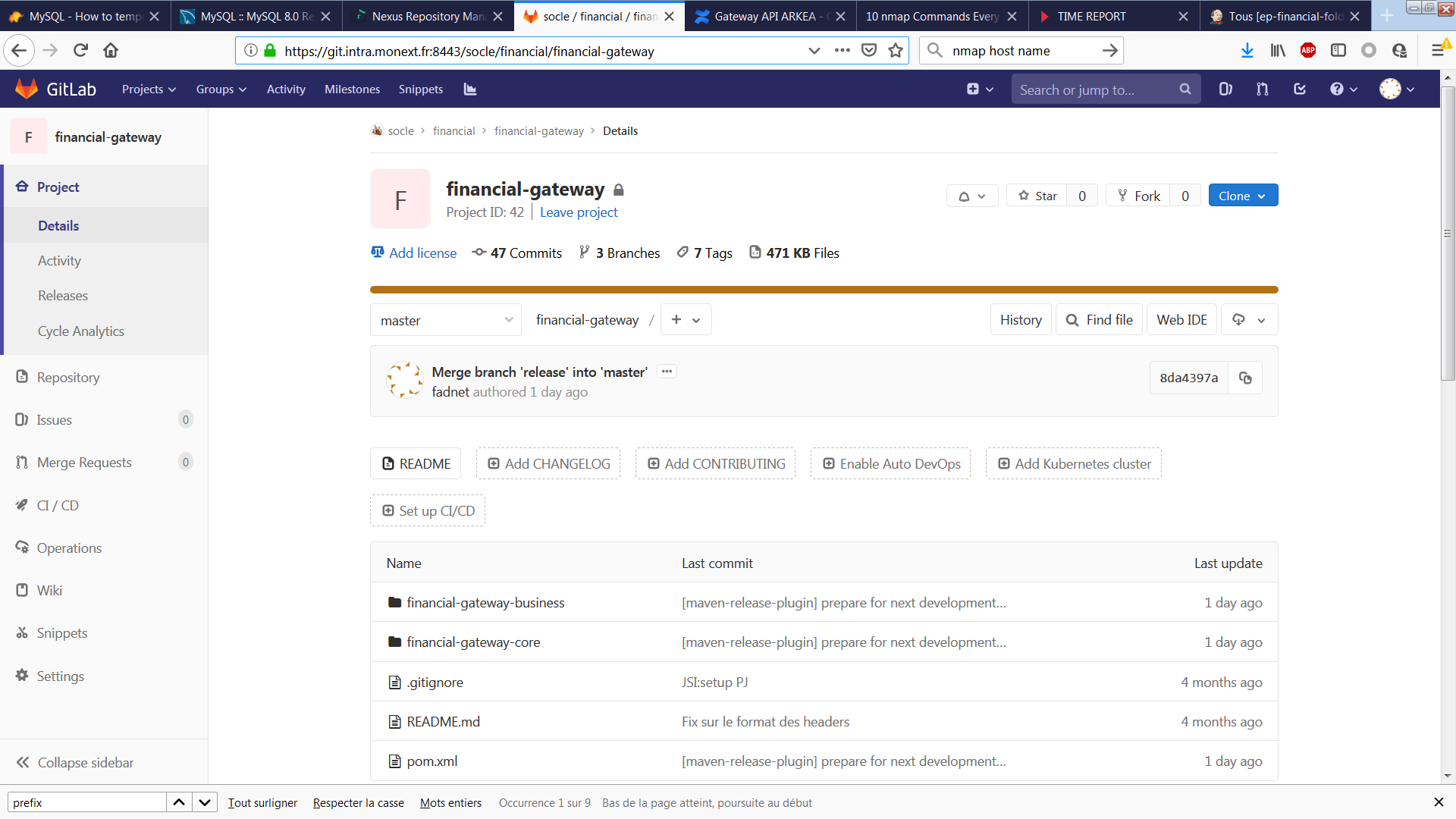The height and width of the screenshot is (819, 1456).
Task: Open the notification bell dropdown
Action: click(971, 196)
